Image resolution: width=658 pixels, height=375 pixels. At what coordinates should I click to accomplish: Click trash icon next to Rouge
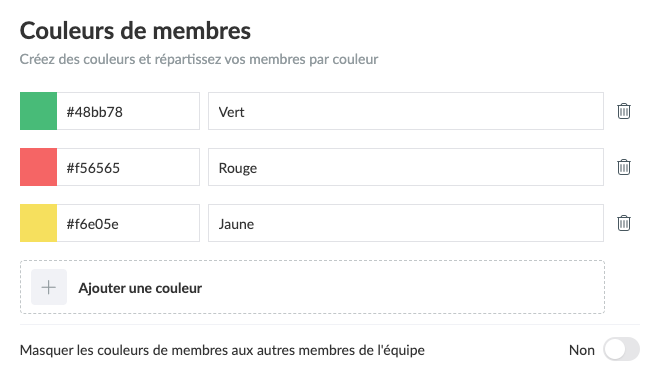point(624,167)
